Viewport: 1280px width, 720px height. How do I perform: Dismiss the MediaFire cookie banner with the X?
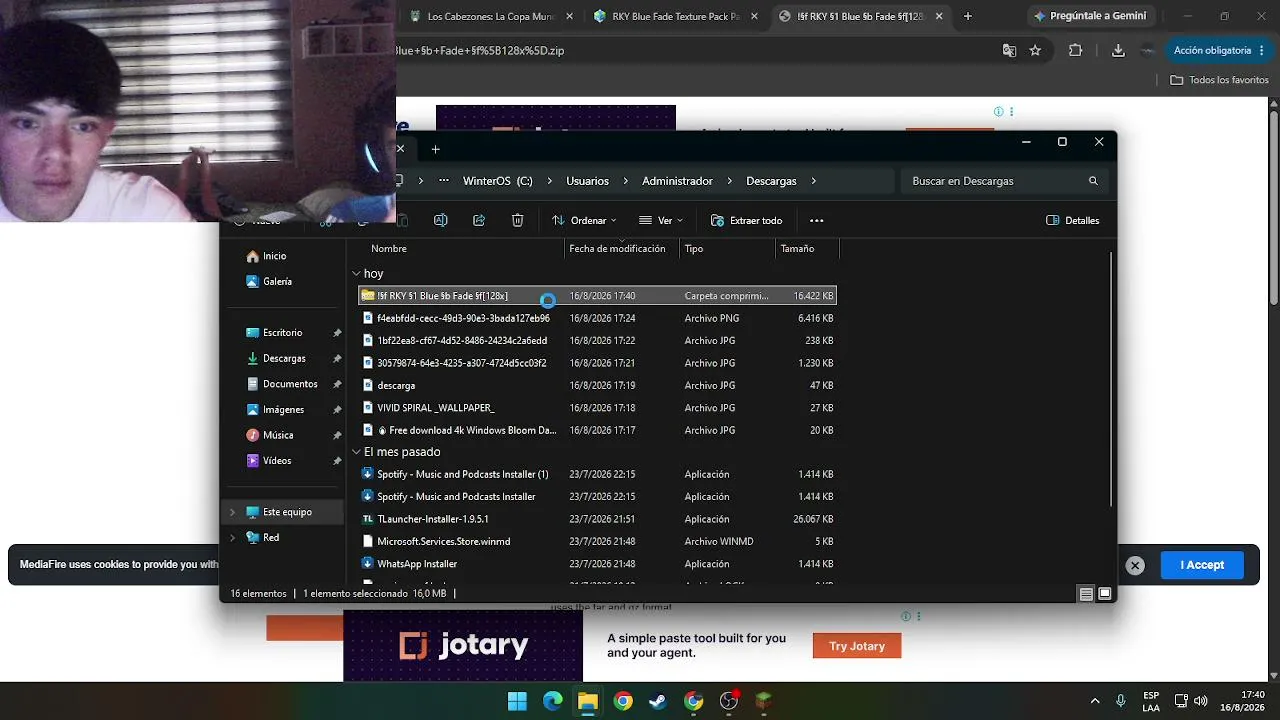pos(1135,565)
